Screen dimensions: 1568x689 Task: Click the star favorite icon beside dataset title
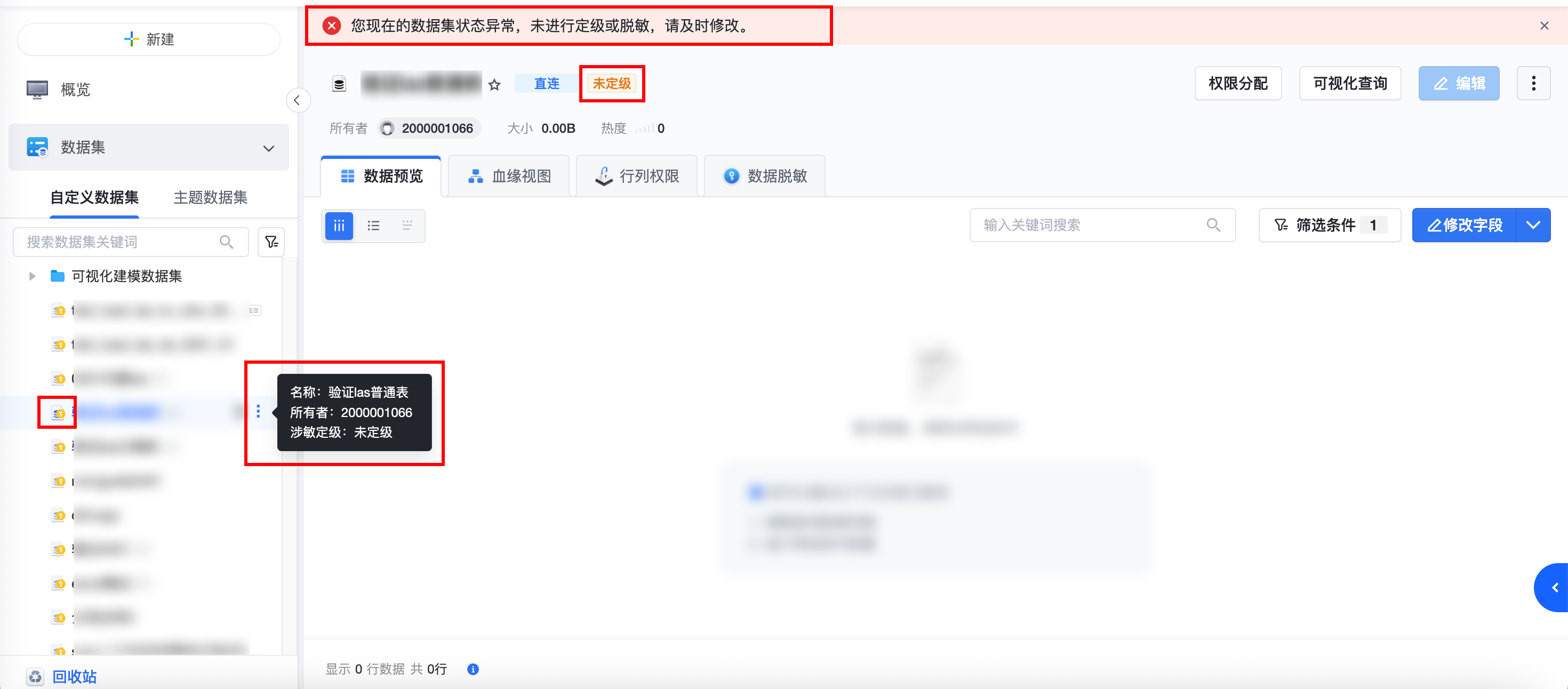[x=494, y=85]
